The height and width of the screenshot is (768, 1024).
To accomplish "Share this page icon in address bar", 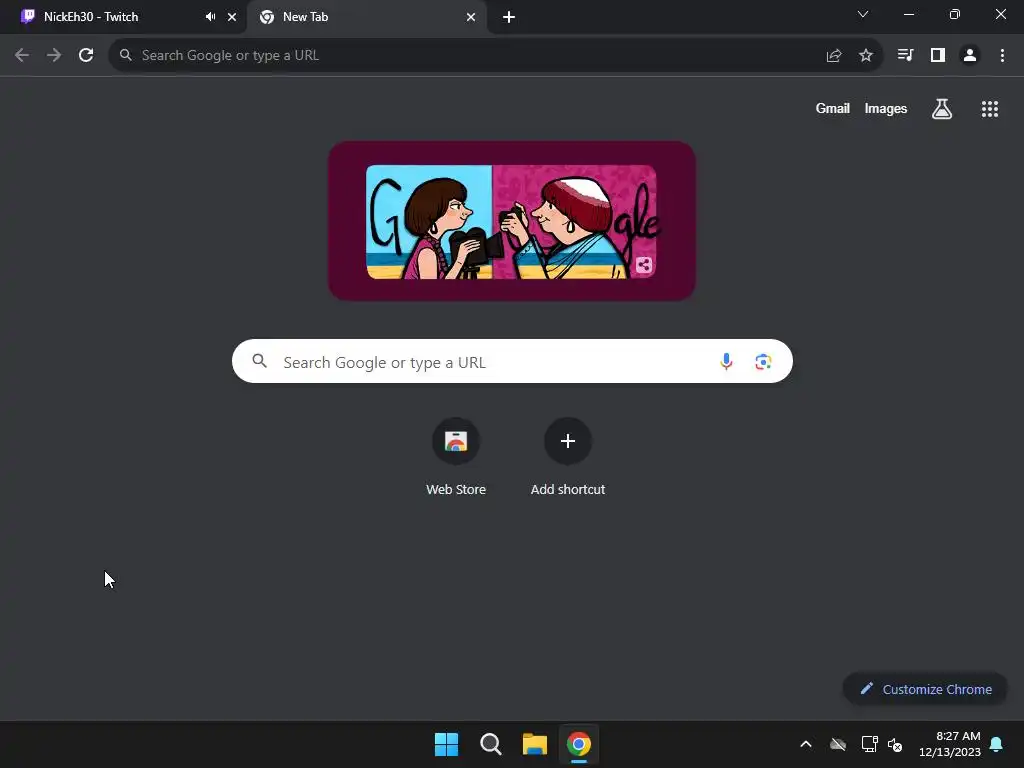I will (x=834, y=56).
